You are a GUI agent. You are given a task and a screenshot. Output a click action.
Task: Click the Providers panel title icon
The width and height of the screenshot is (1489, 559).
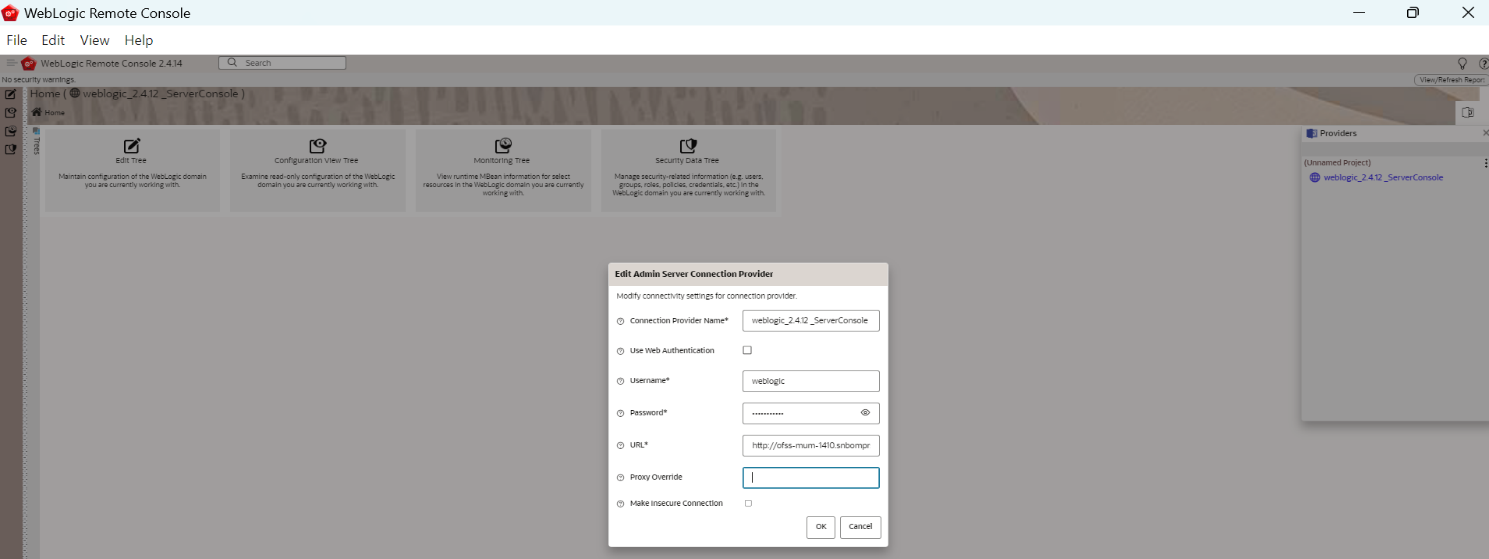tap(1311, 133)
